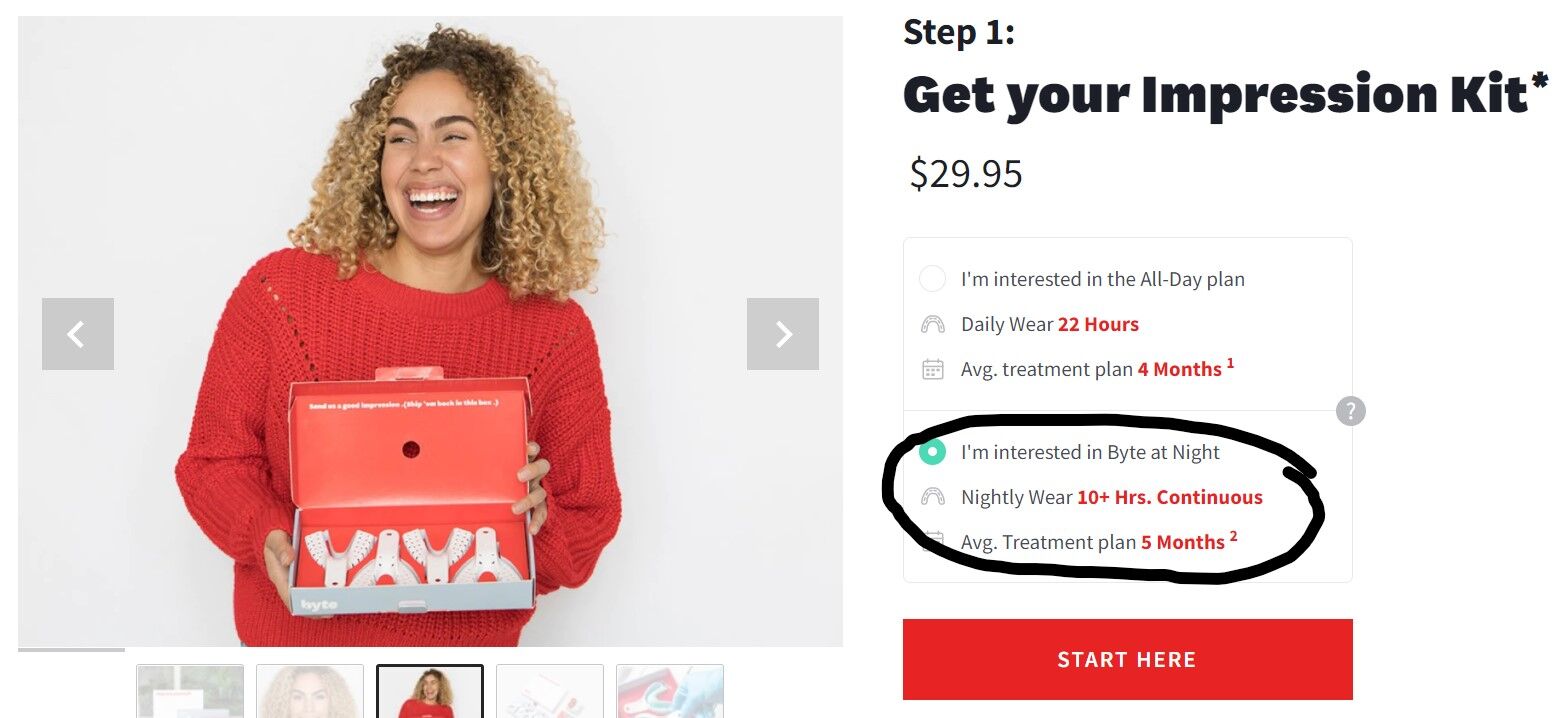The width and height of the screenshot is (1561, 718).
Task: Open the second thumbnail of curly-haired woman
Action: coord(310,691)
